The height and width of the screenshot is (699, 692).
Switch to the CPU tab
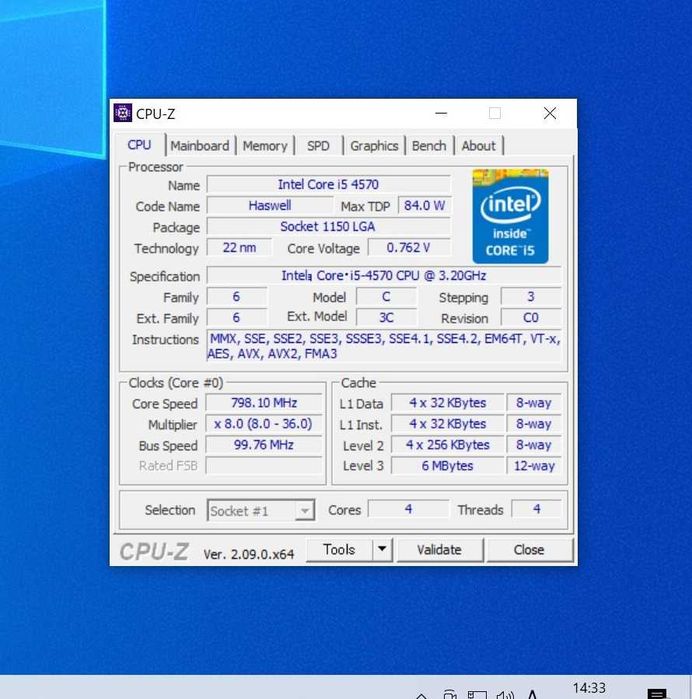tap(139, 145)
